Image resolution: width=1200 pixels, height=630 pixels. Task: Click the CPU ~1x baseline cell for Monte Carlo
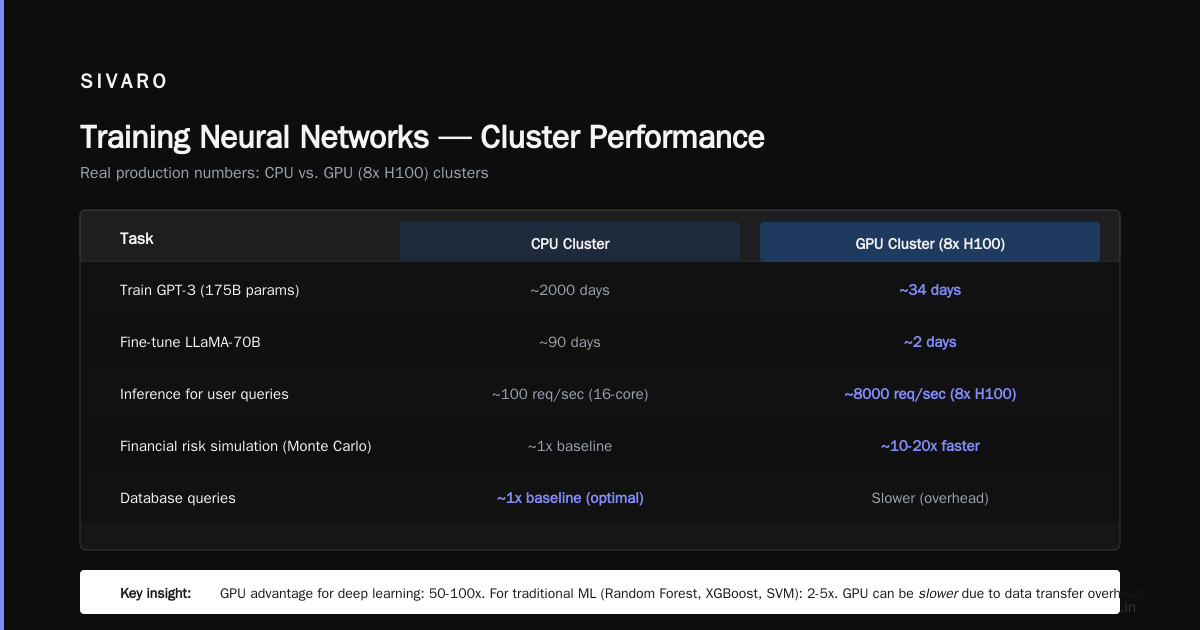(570, 446)
